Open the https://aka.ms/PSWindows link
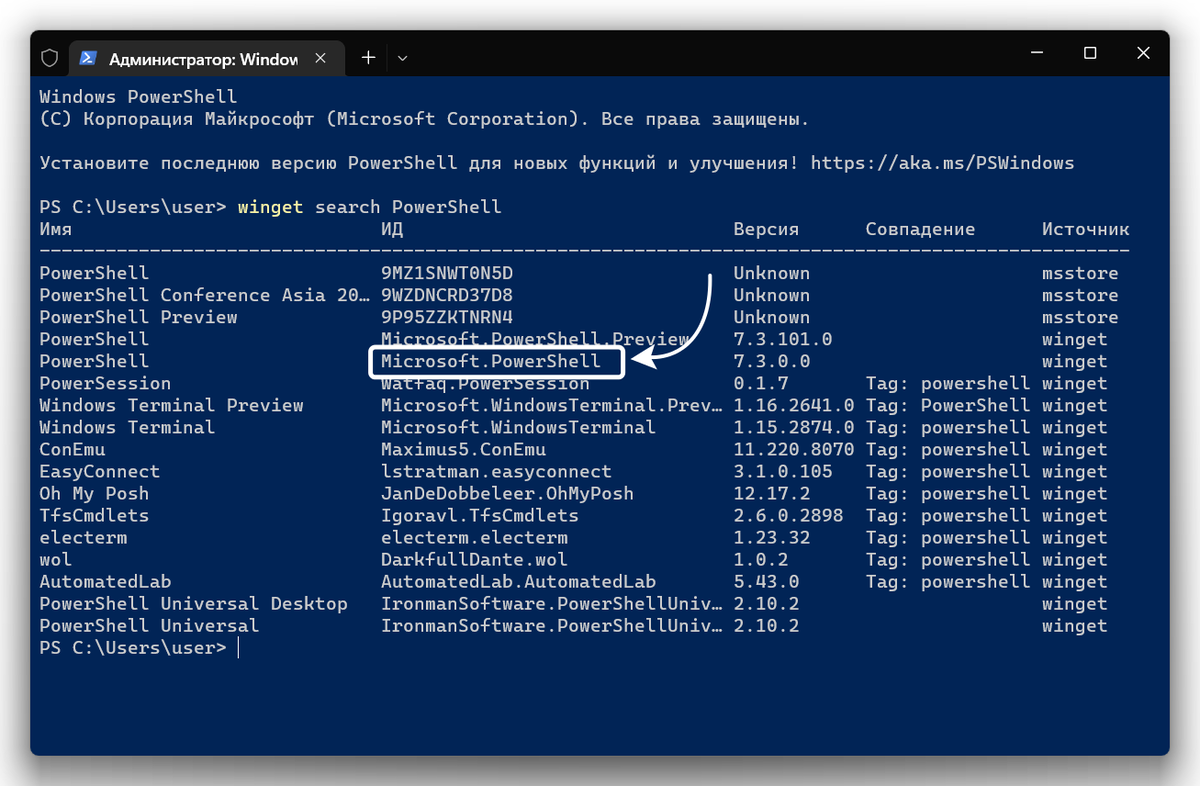Image resolution: width=1200 pixels, height=786 pixels. 942,163
